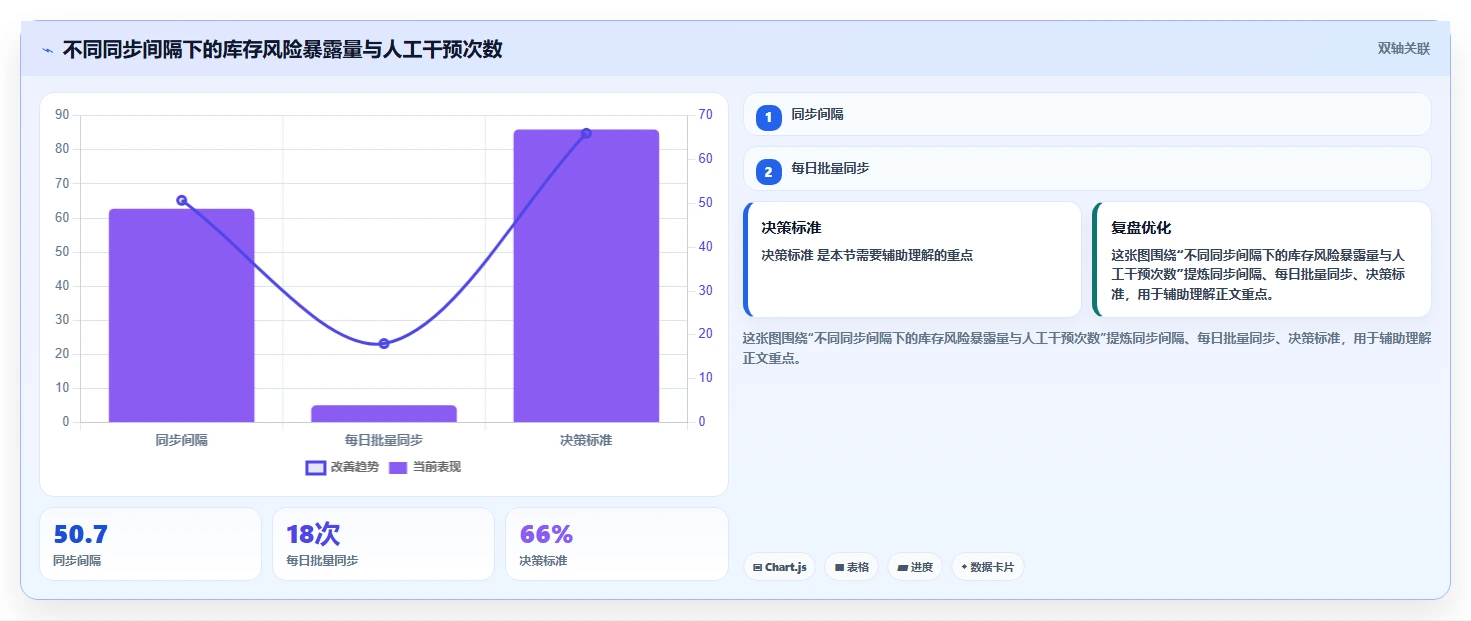The height and width of the screenshot is (621, 1471).
Task: Click the line point above 每日批量同步 bar
Action: click(x=384, y=343)
